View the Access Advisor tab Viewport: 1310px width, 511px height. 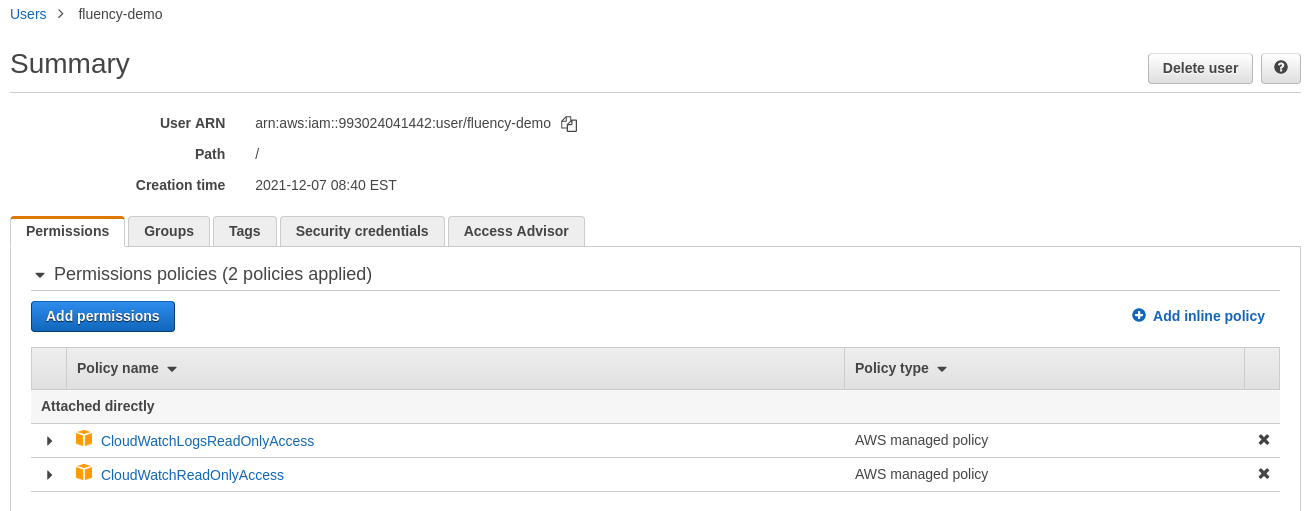click(516, 231)
